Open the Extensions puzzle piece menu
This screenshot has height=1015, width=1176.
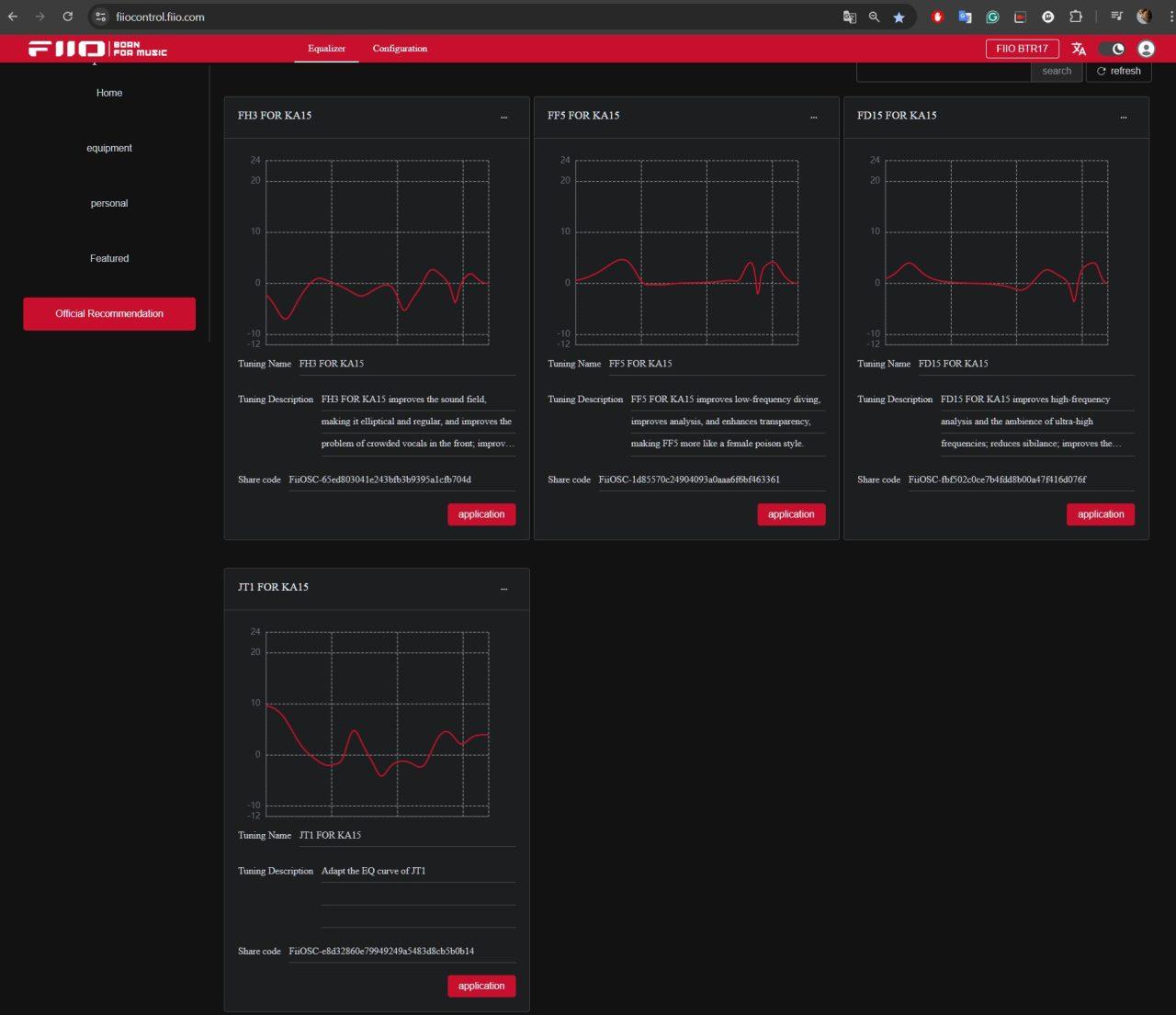1076,17
